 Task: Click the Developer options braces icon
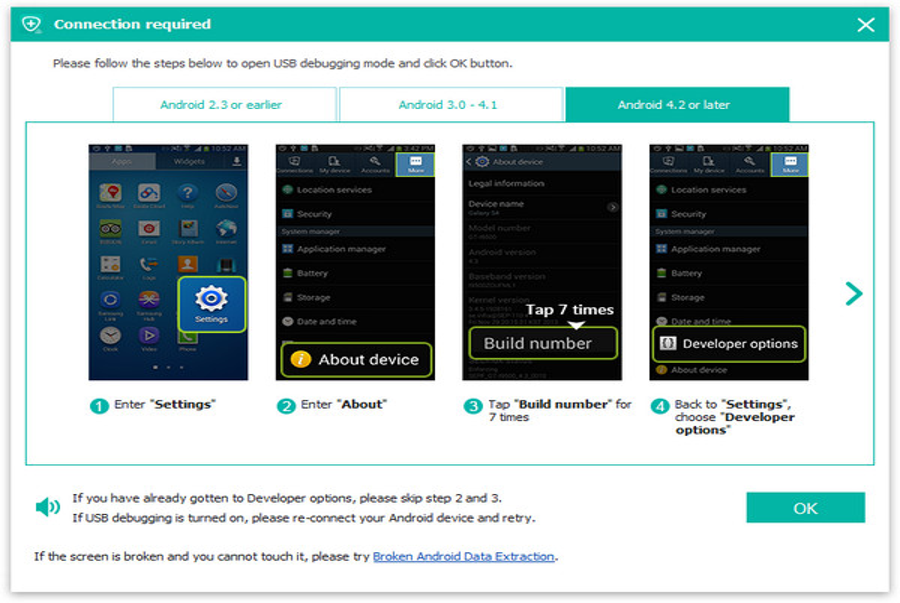[667, 343]
